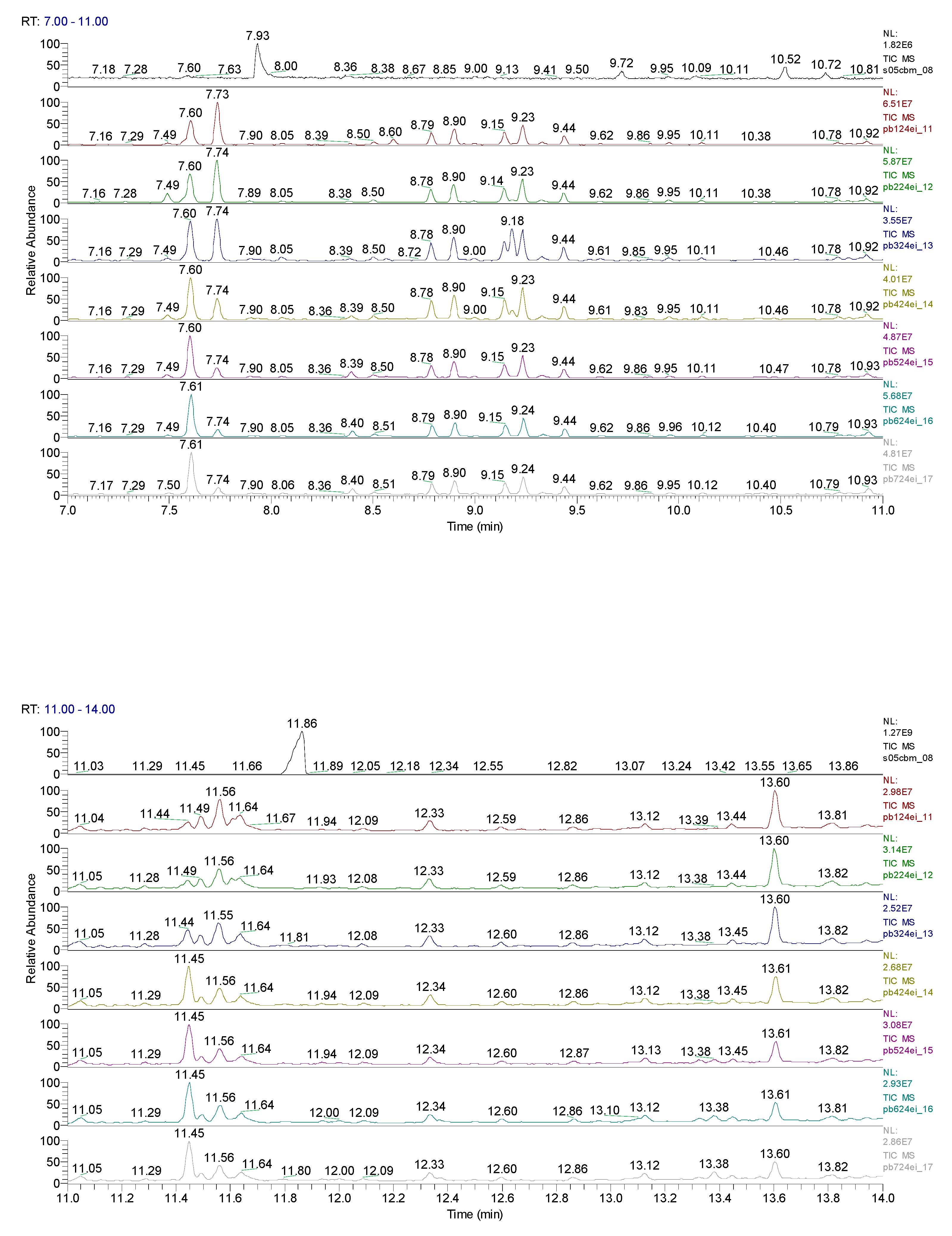
Task: Select the 10.72 peak label
Action: click(826, 65)
